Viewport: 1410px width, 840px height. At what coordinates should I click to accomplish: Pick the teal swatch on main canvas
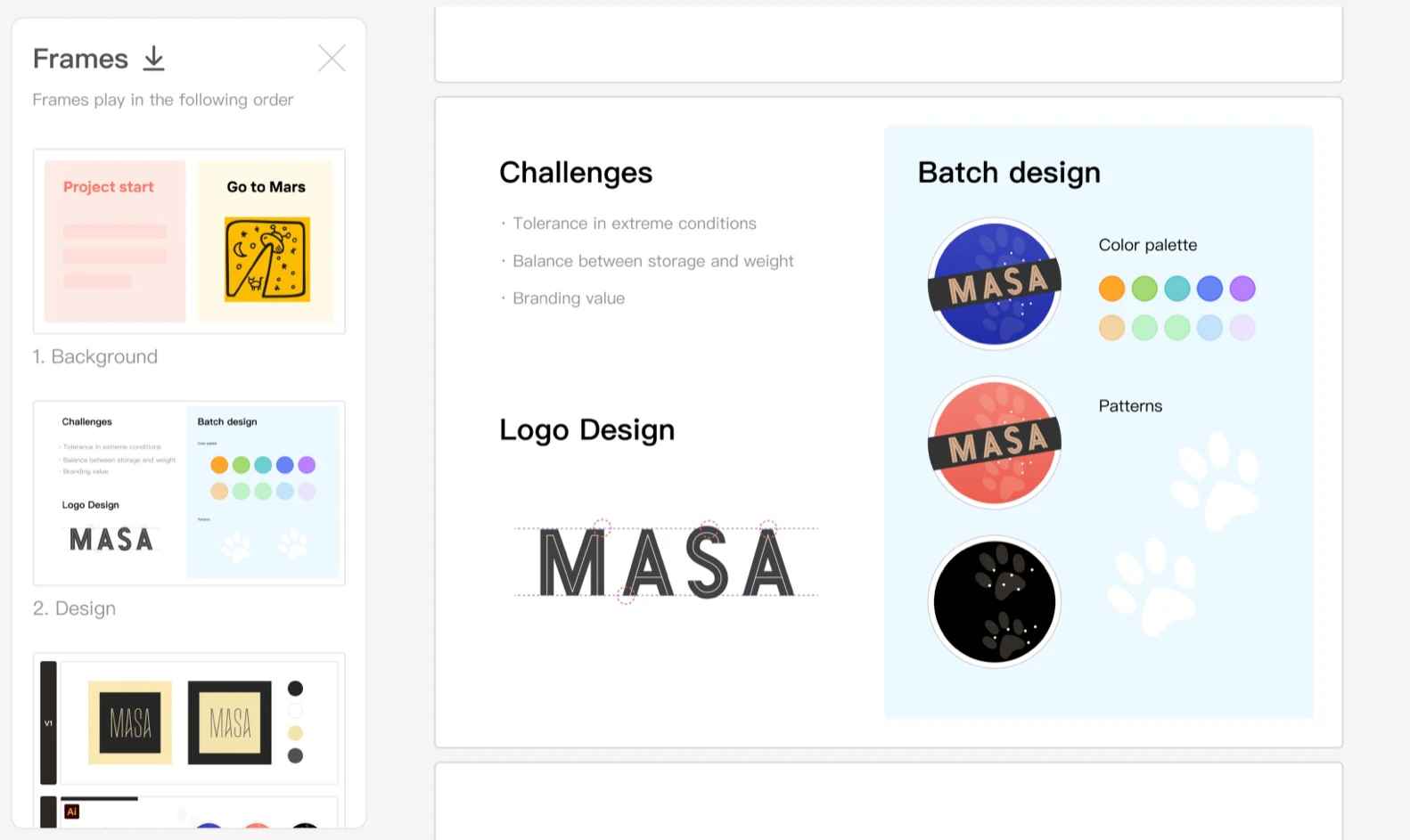[x=1177, y=289]
